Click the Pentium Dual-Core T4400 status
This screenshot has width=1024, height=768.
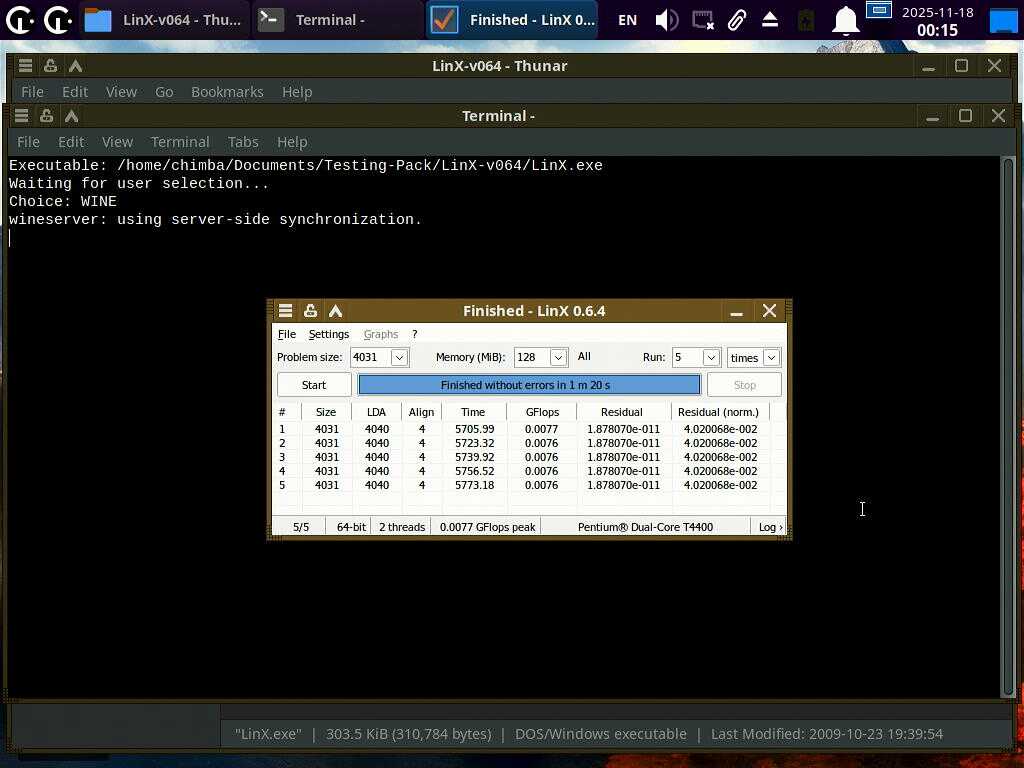tap(645, 527)
